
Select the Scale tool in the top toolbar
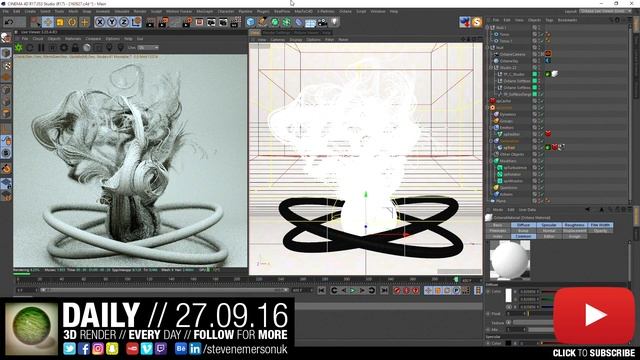60,22
